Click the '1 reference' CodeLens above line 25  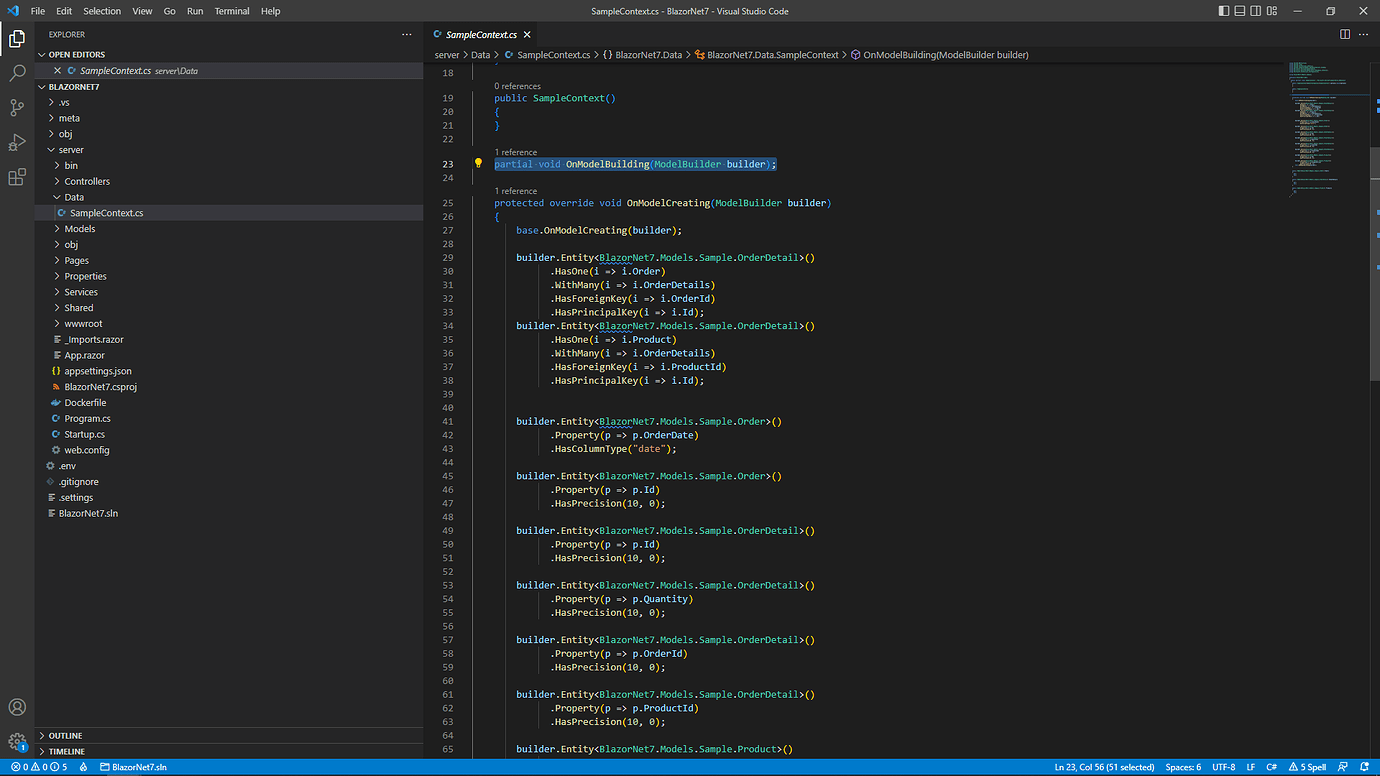515,191
